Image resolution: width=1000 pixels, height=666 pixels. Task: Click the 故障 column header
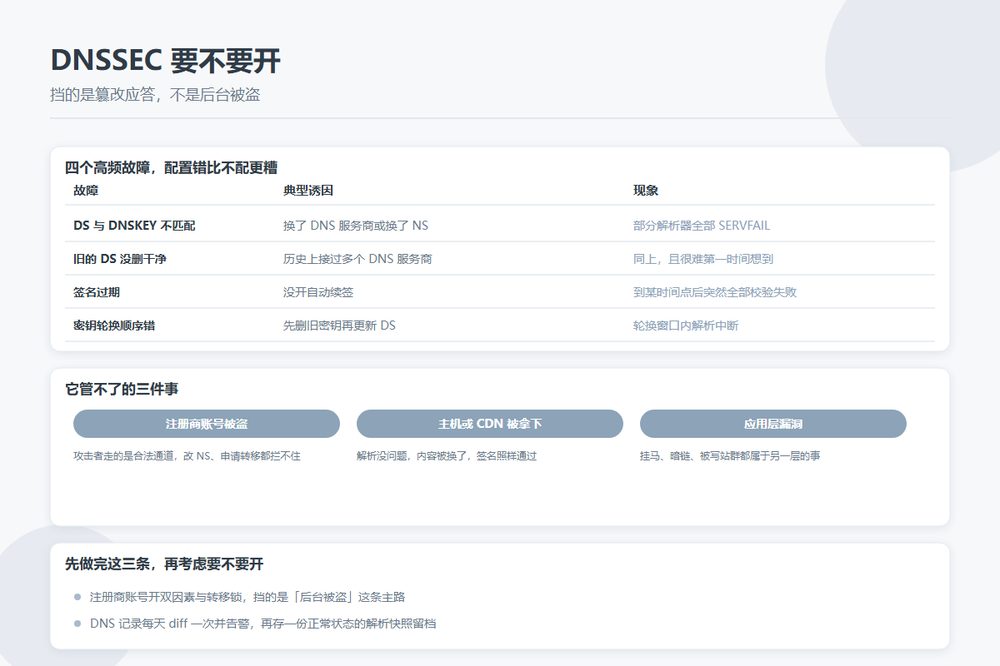pos(85,190)
